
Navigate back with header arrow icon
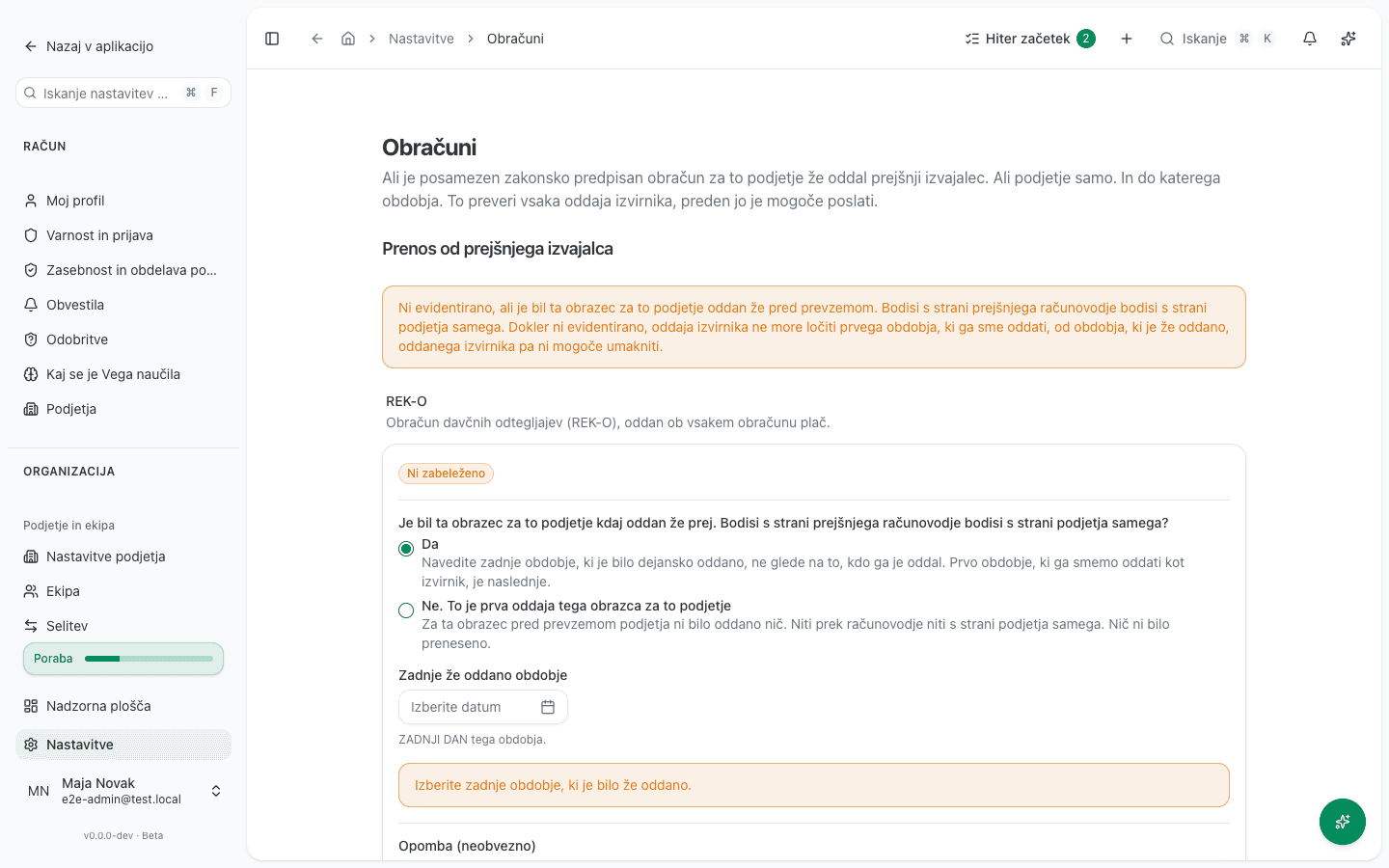click(x=316, y=39)
